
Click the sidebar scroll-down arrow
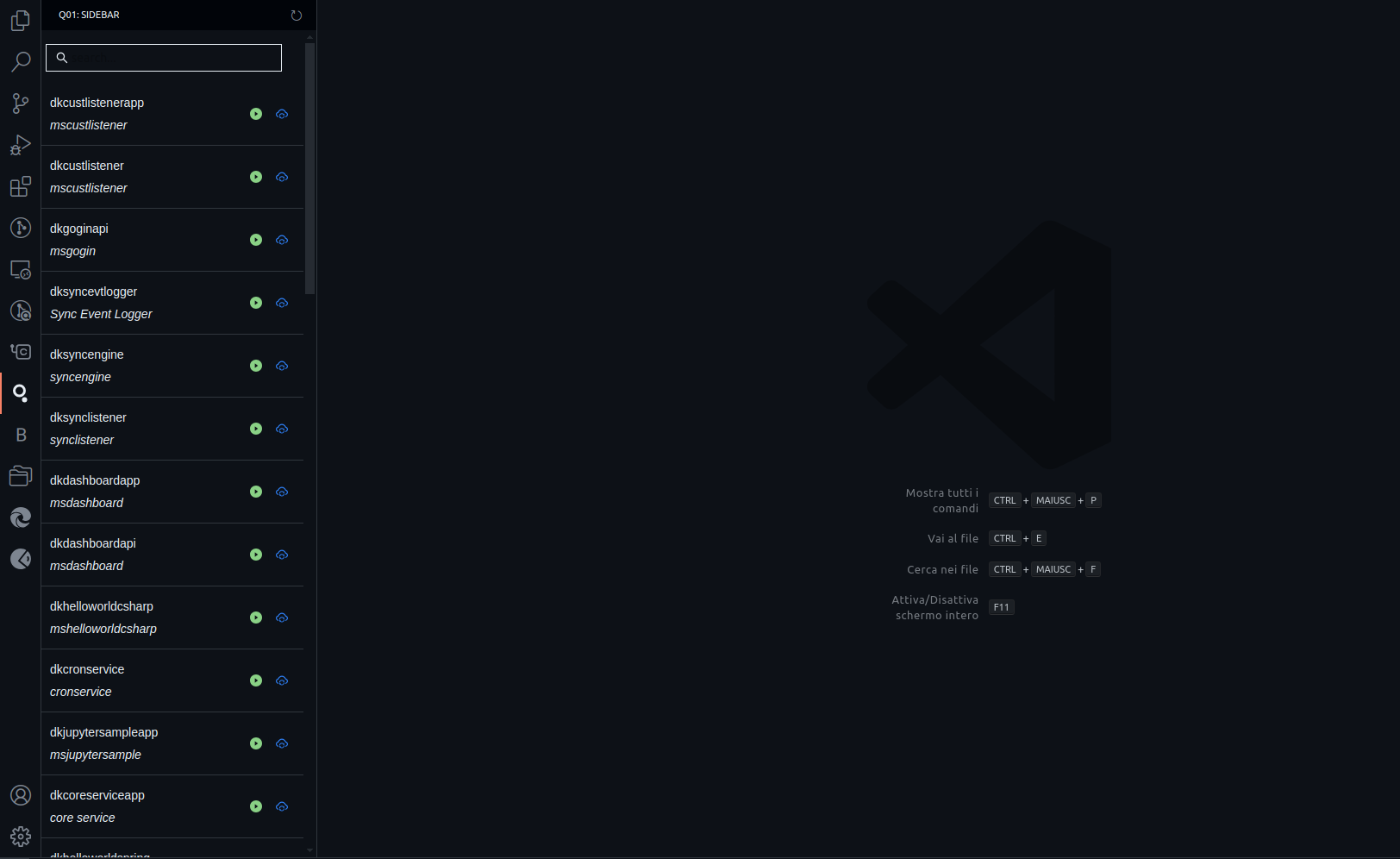pos(309,850)
